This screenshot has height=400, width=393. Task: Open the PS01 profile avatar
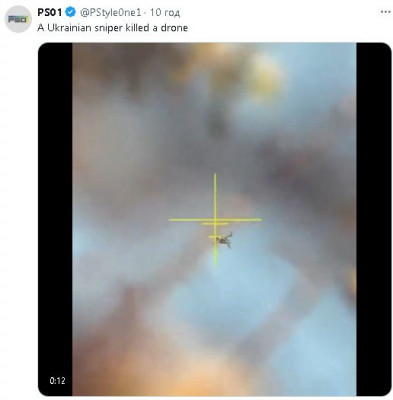pos(18,19)
